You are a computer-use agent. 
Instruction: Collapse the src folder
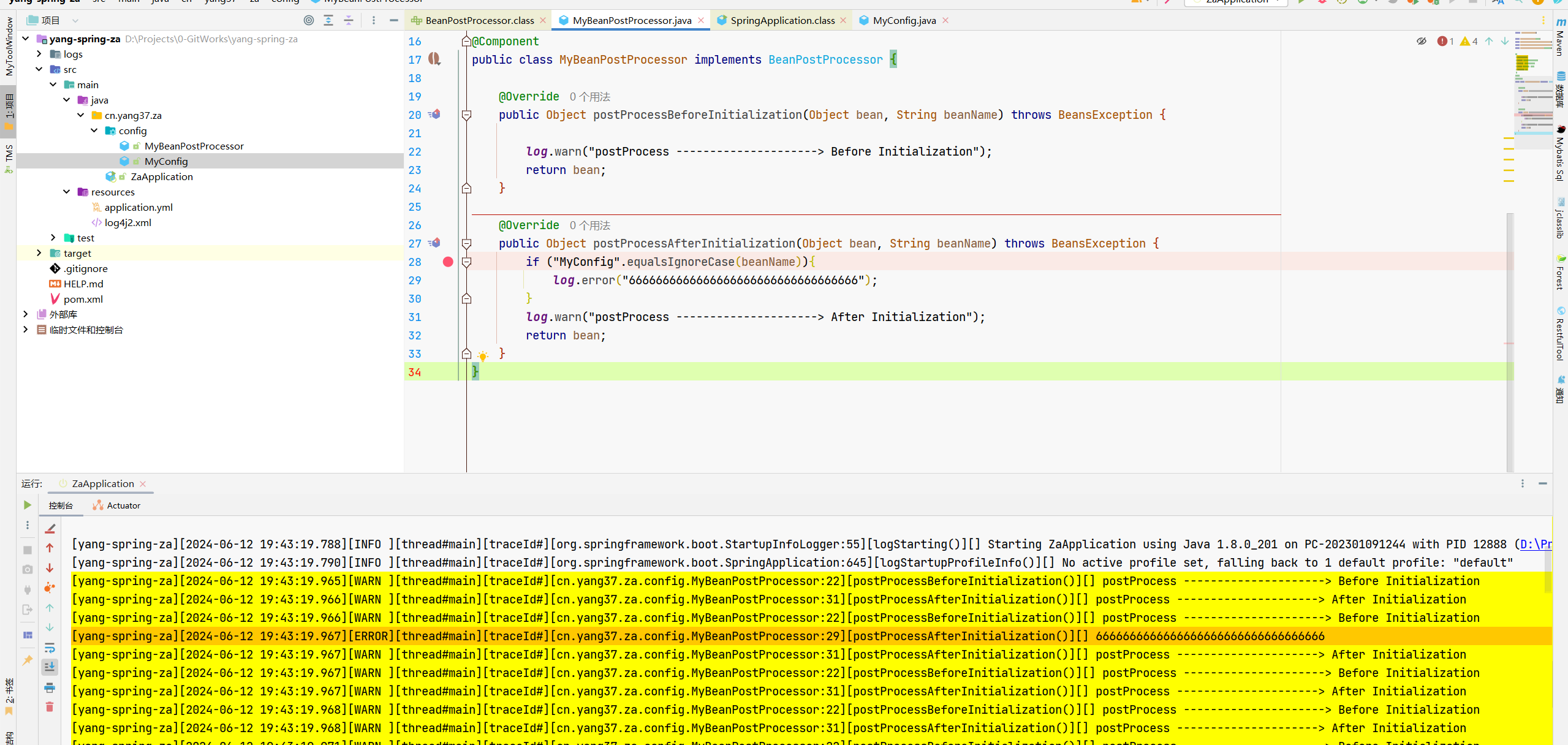click(39, 69)
